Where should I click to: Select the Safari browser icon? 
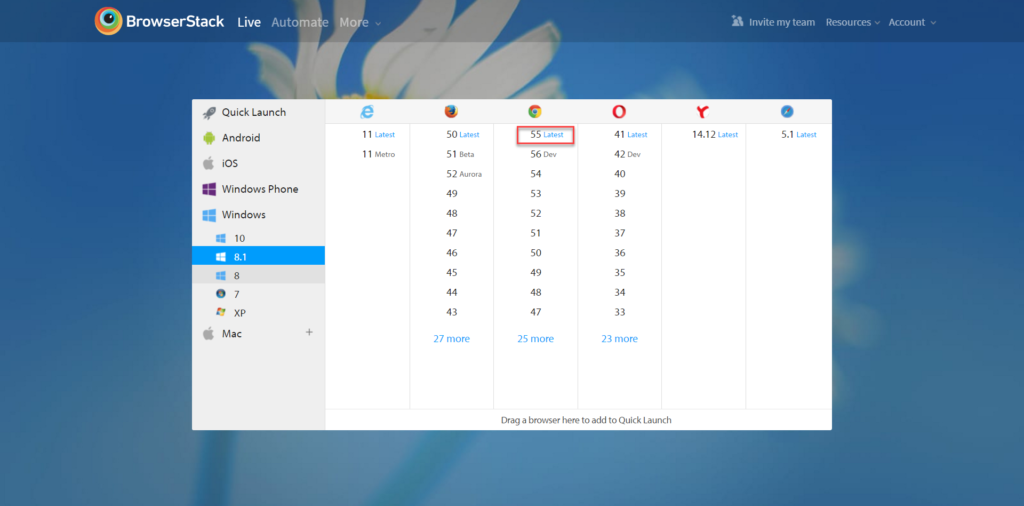pyautogui.click(x=787, y=112)
